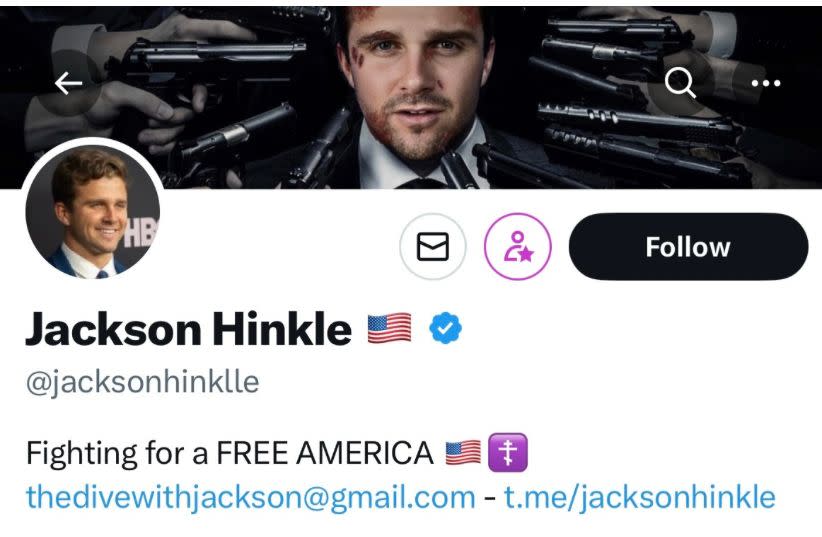The image size is (822, 537).
Task: Tap the blue verified checkmark badge
Action: coord(445,328)
